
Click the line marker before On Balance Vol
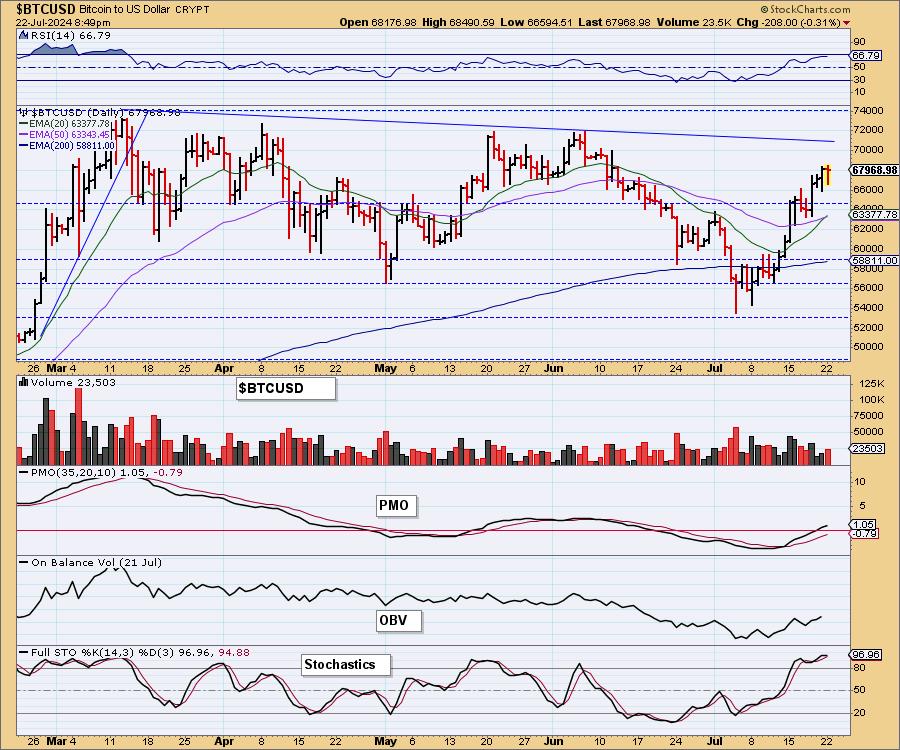click(x=24, y=562)
